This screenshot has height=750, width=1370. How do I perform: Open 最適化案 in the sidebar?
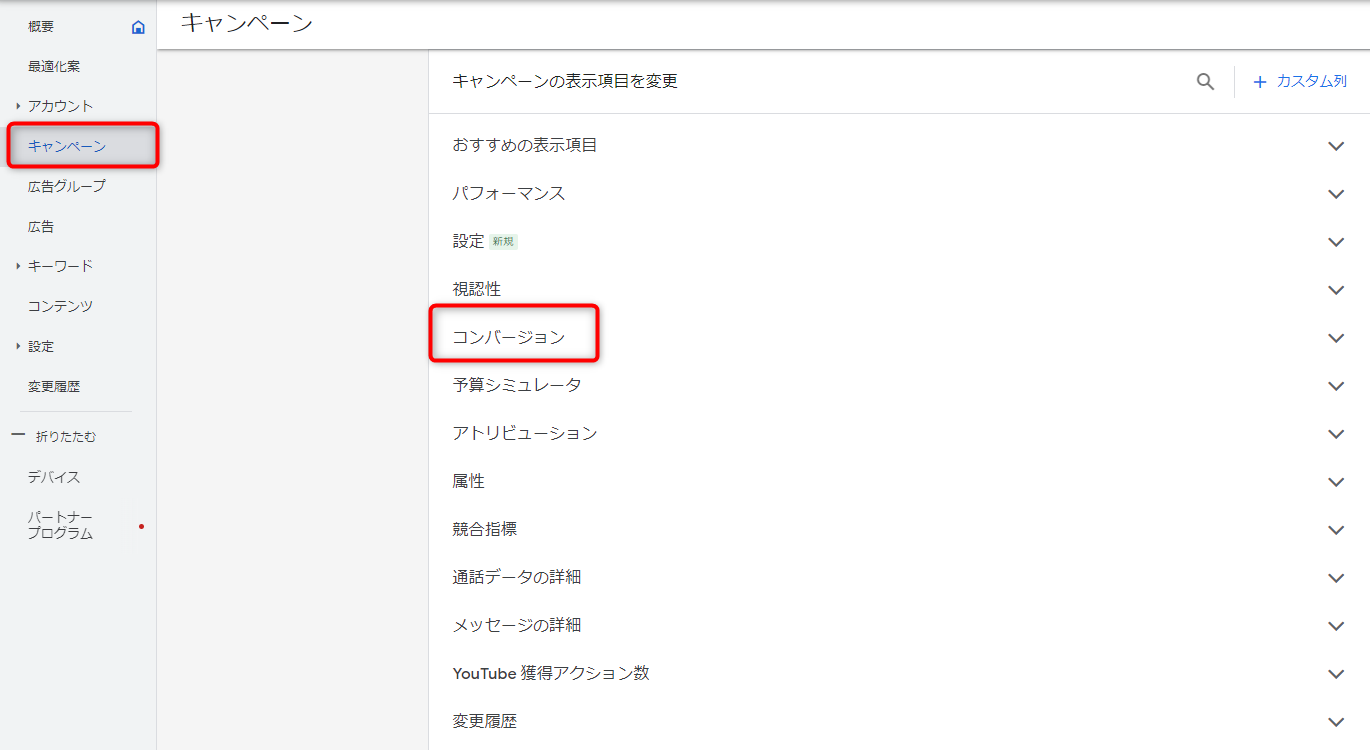point(54,67)
